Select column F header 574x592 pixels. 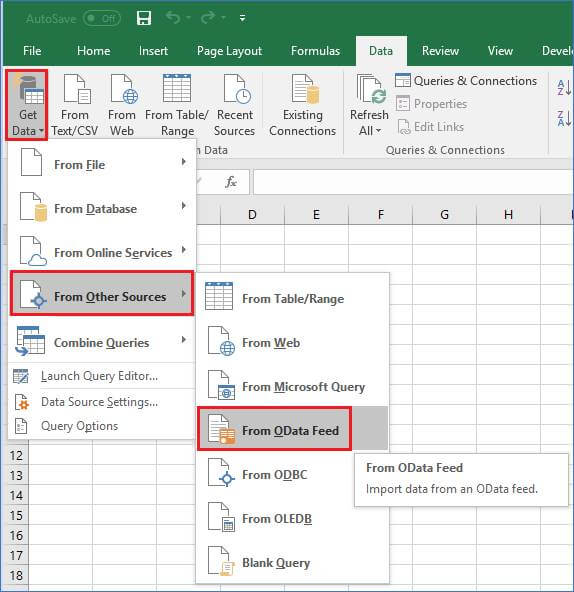tap(381, 214)
